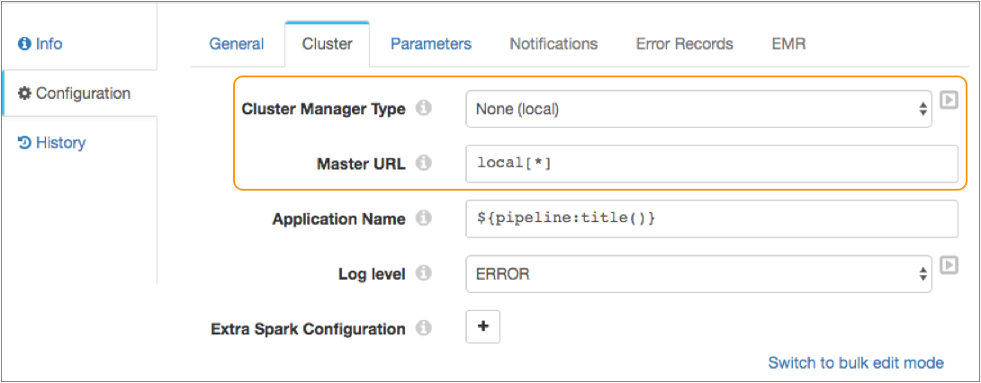This screenshot has width=981, height=383.
Task: Go to the Notifications tab
Action: [554, 44]
